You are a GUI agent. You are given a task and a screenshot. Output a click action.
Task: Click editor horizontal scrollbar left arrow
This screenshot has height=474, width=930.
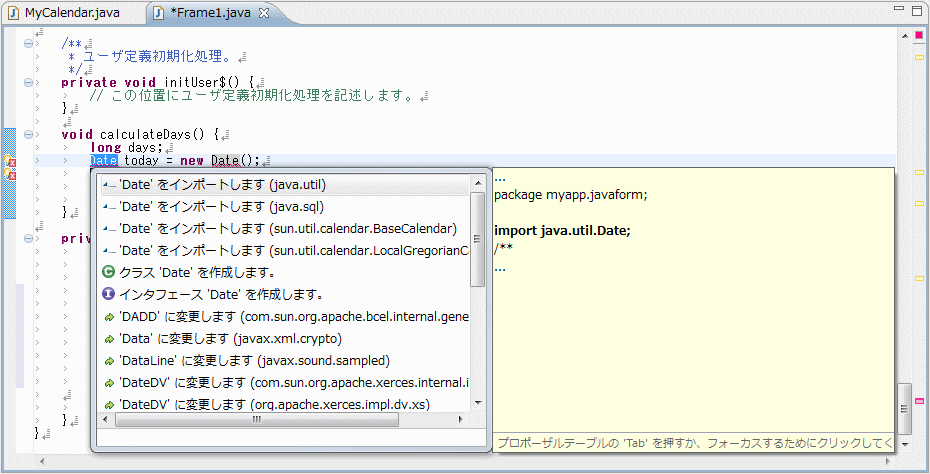[42, 460]
